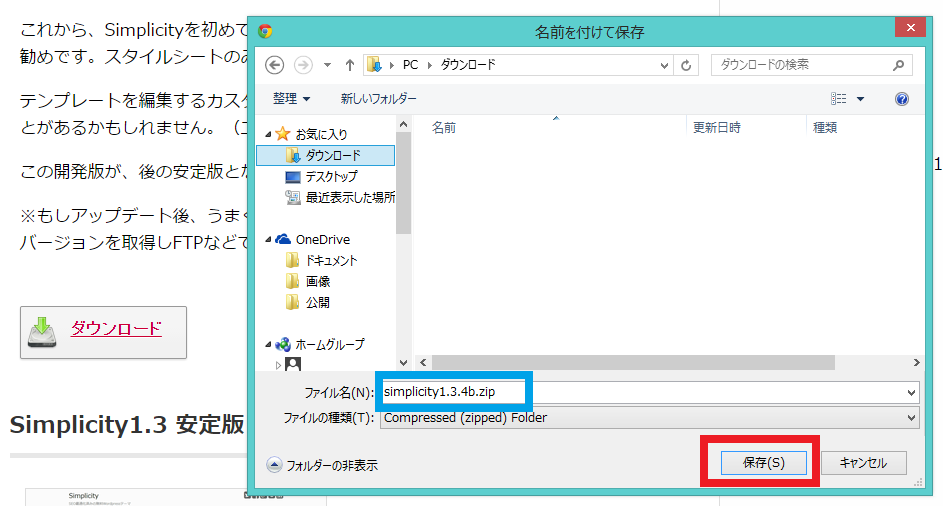Collapse the お気に入り tree group

click(268, 134)
